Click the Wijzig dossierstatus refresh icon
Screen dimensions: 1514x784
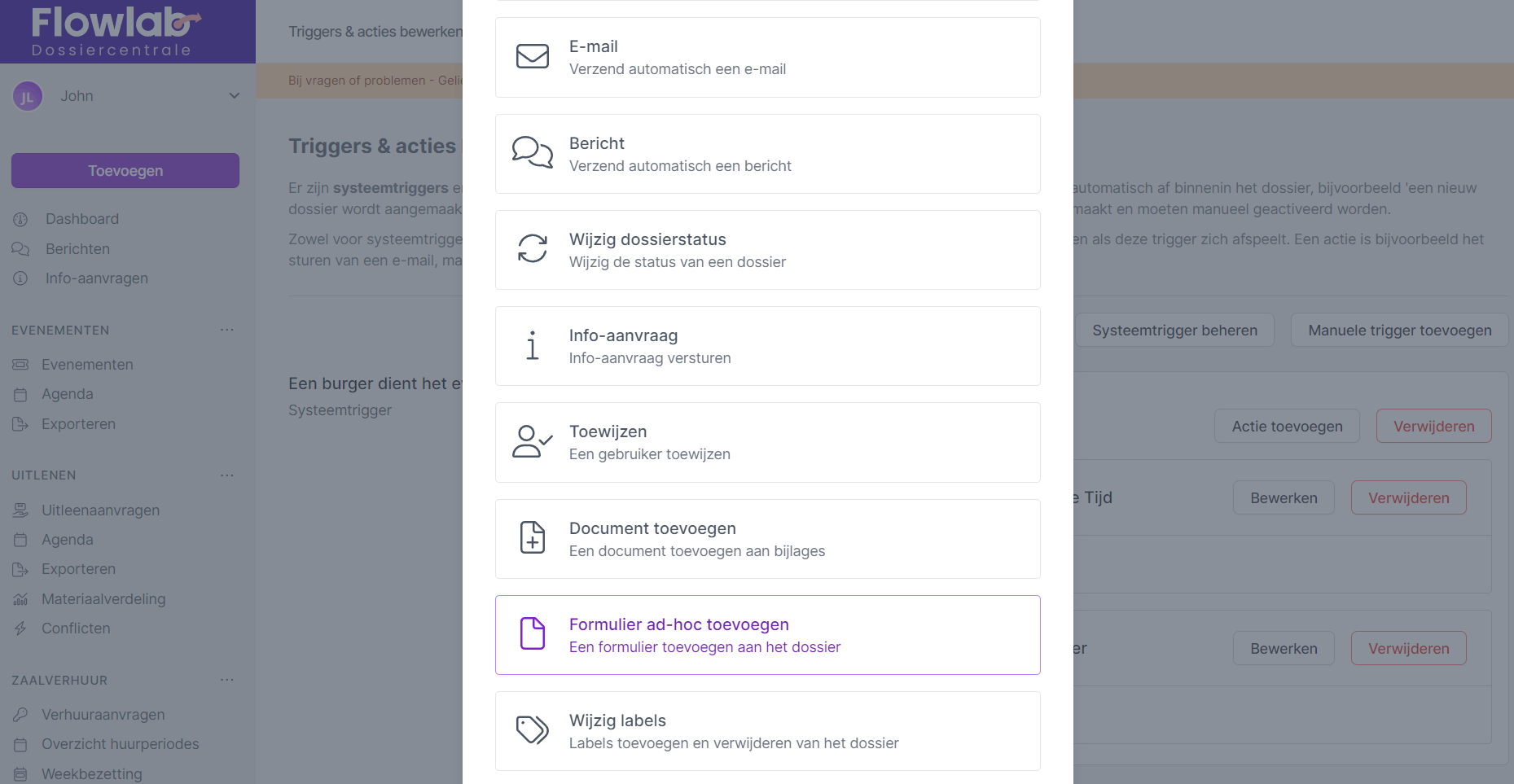click(x=533, y=248)
